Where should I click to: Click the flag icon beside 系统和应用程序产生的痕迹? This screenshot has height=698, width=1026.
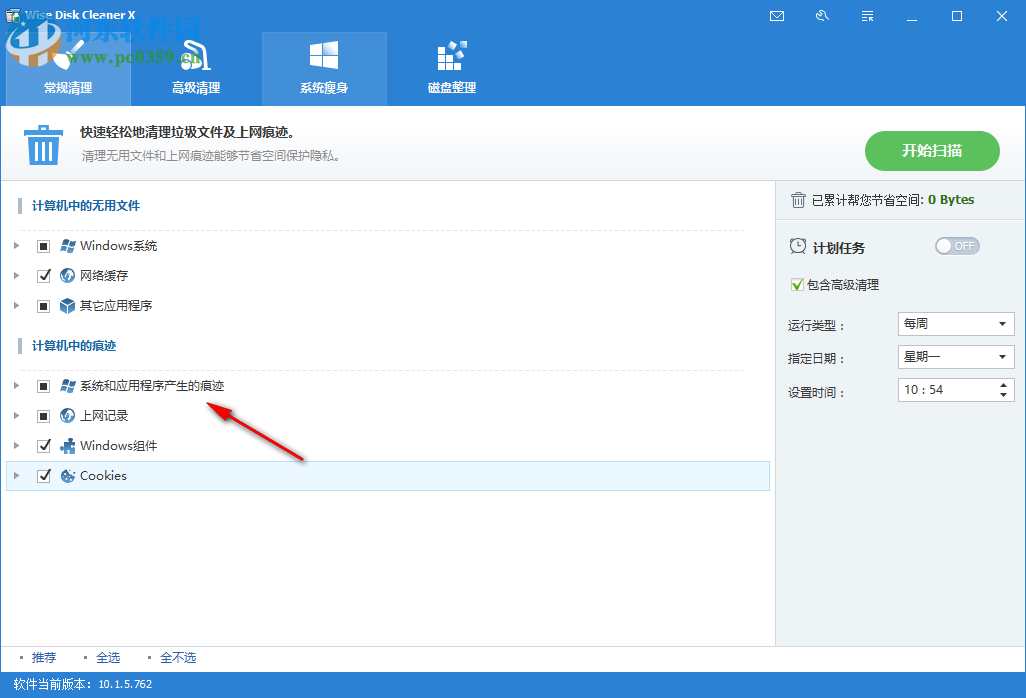(67, 386)
